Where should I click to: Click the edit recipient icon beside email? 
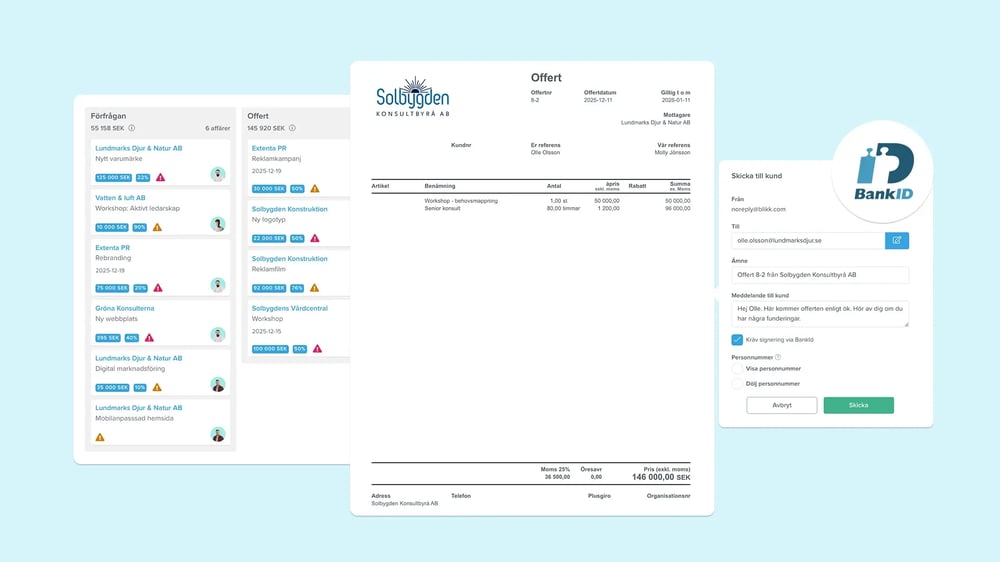(x=897, y=241)
